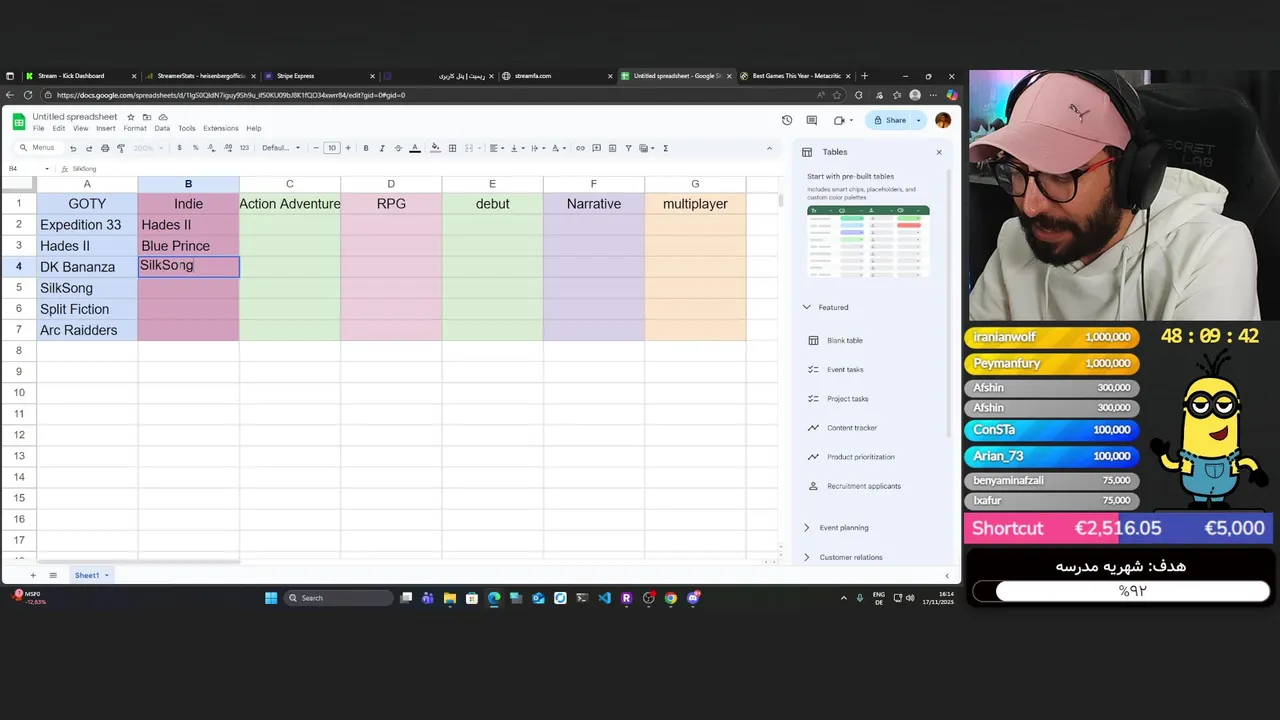Open the font family dropdown

281,148
